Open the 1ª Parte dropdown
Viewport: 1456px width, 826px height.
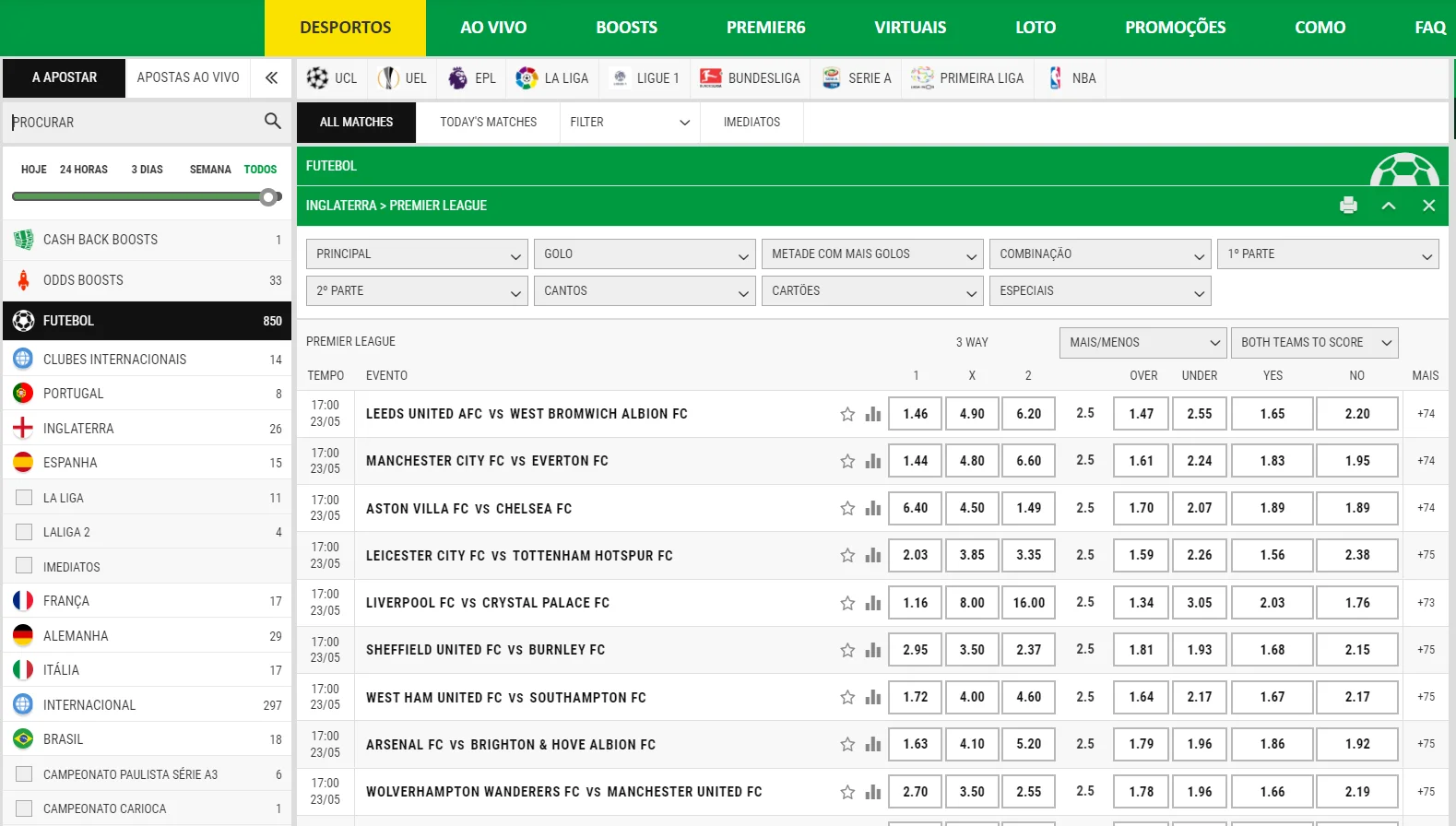click(x=1328, y=254)
